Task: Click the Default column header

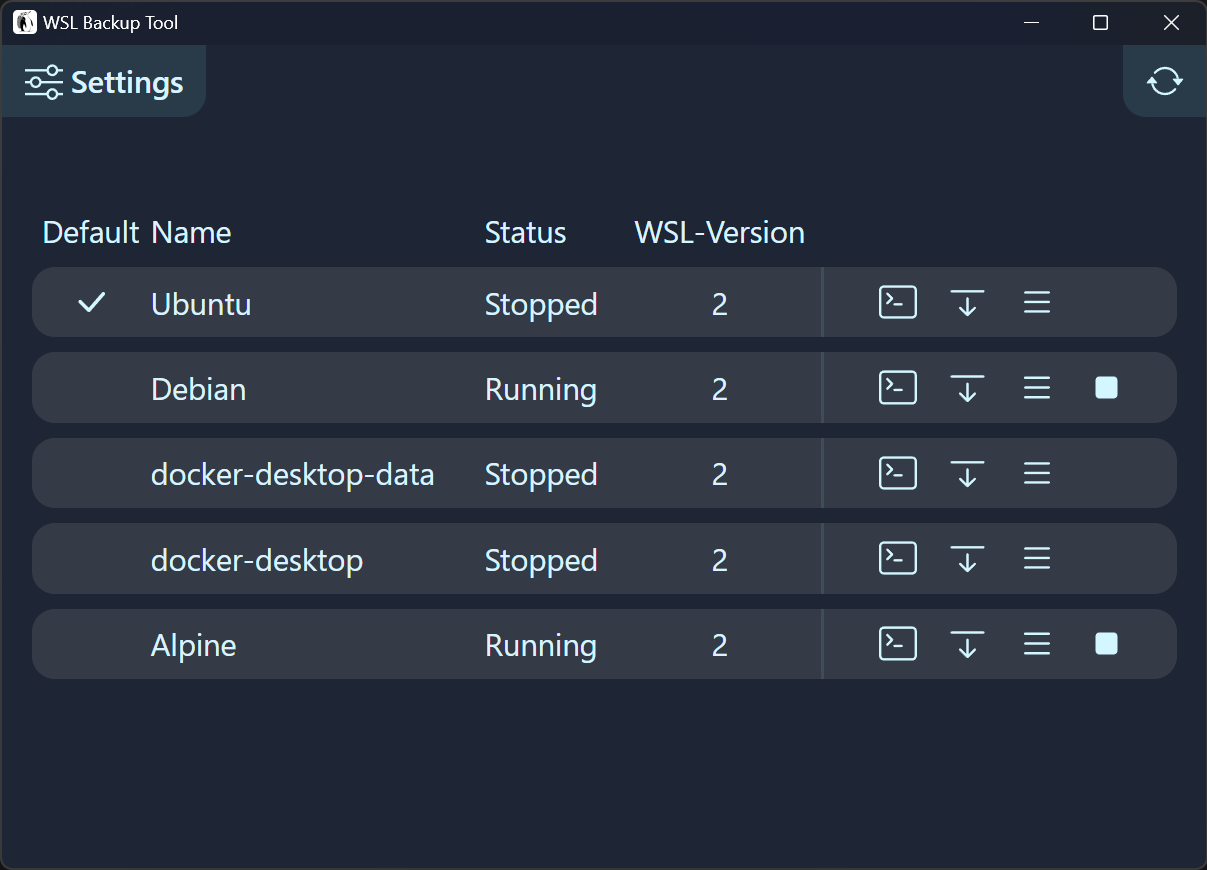Action: (x=91, y=233)
